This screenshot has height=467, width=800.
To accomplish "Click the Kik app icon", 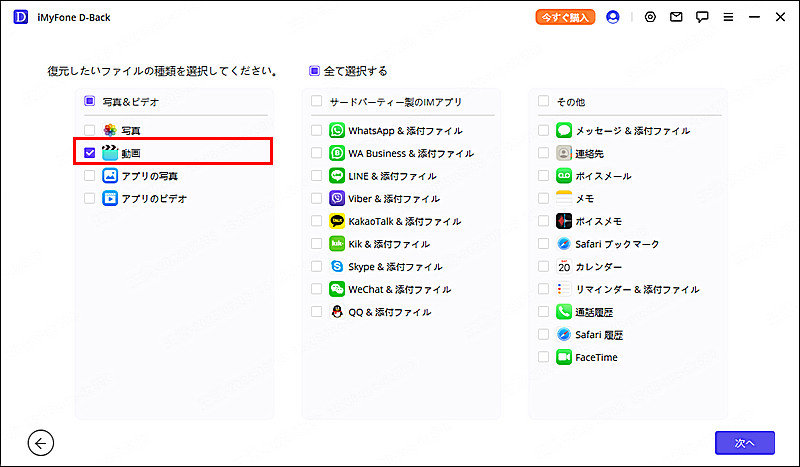I will [337, 243].
